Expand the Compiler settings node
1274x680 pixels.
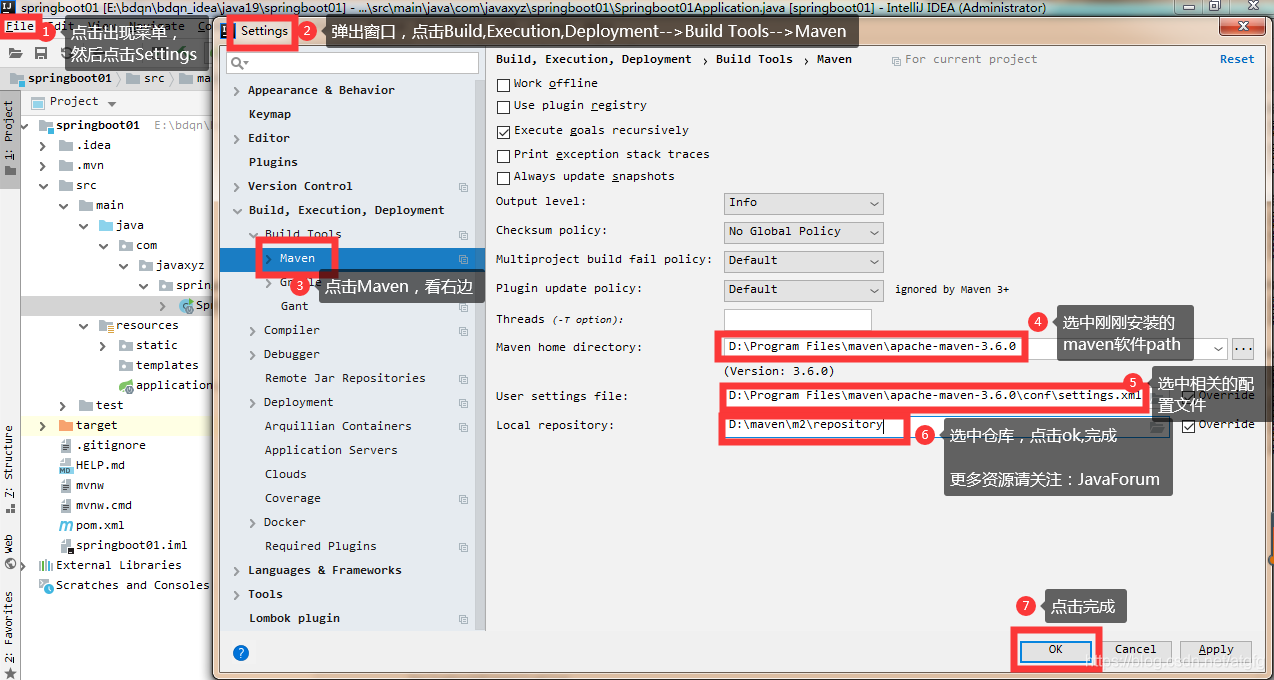click(x=253, y=331)
